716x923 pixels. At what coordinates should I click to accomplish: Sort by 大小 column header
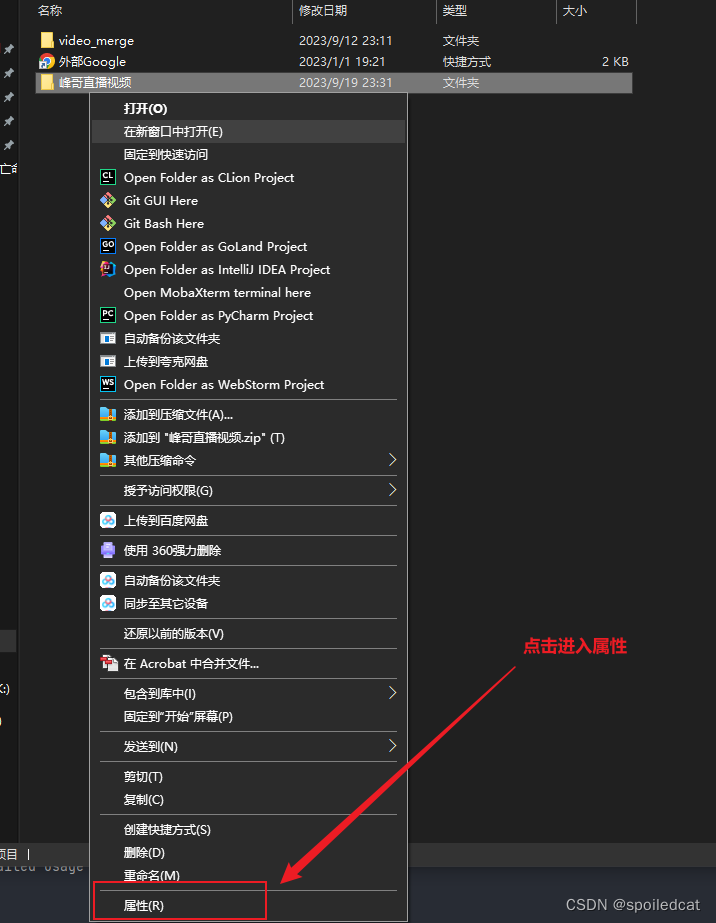tap(575, 10)
